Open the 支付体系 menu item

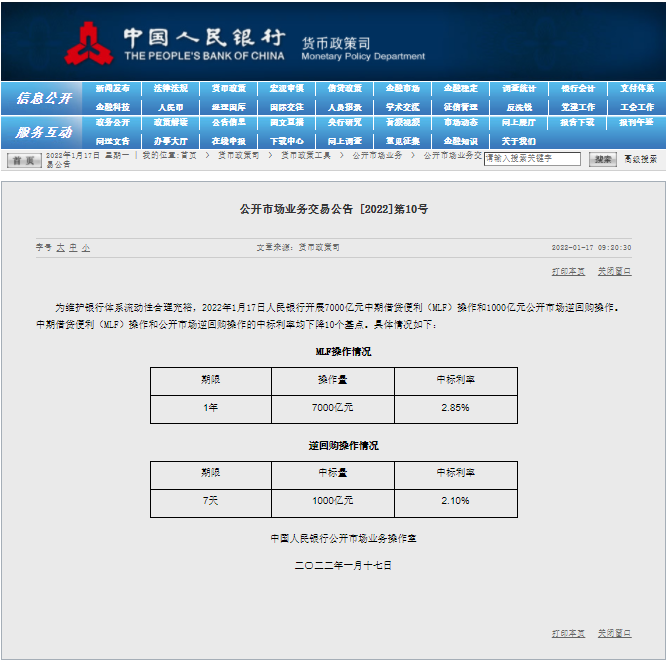pos(637,88)
